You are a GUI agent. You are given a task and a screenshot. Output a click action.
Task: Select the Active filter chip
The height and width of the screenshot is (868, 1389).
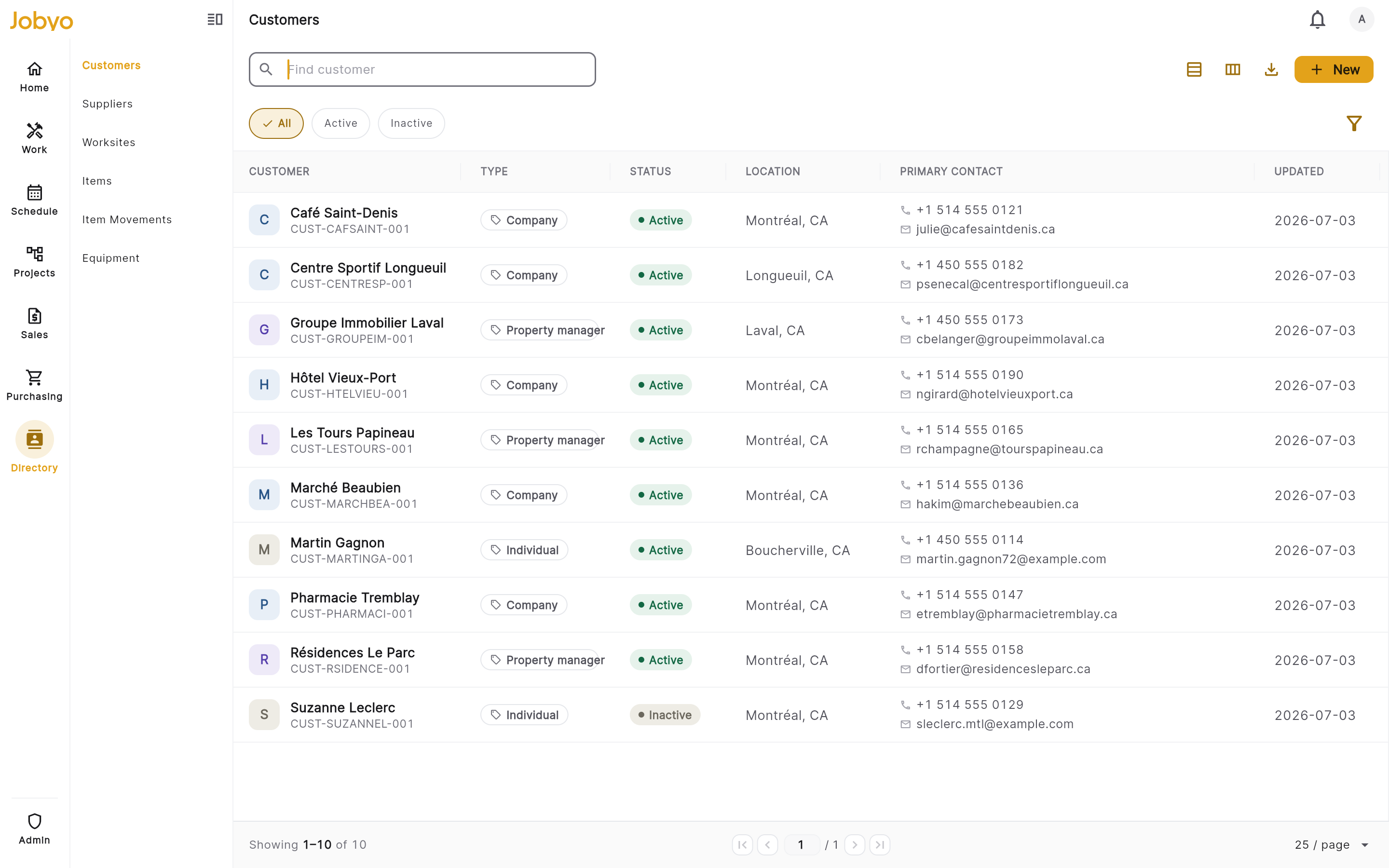tap(341, 123)
